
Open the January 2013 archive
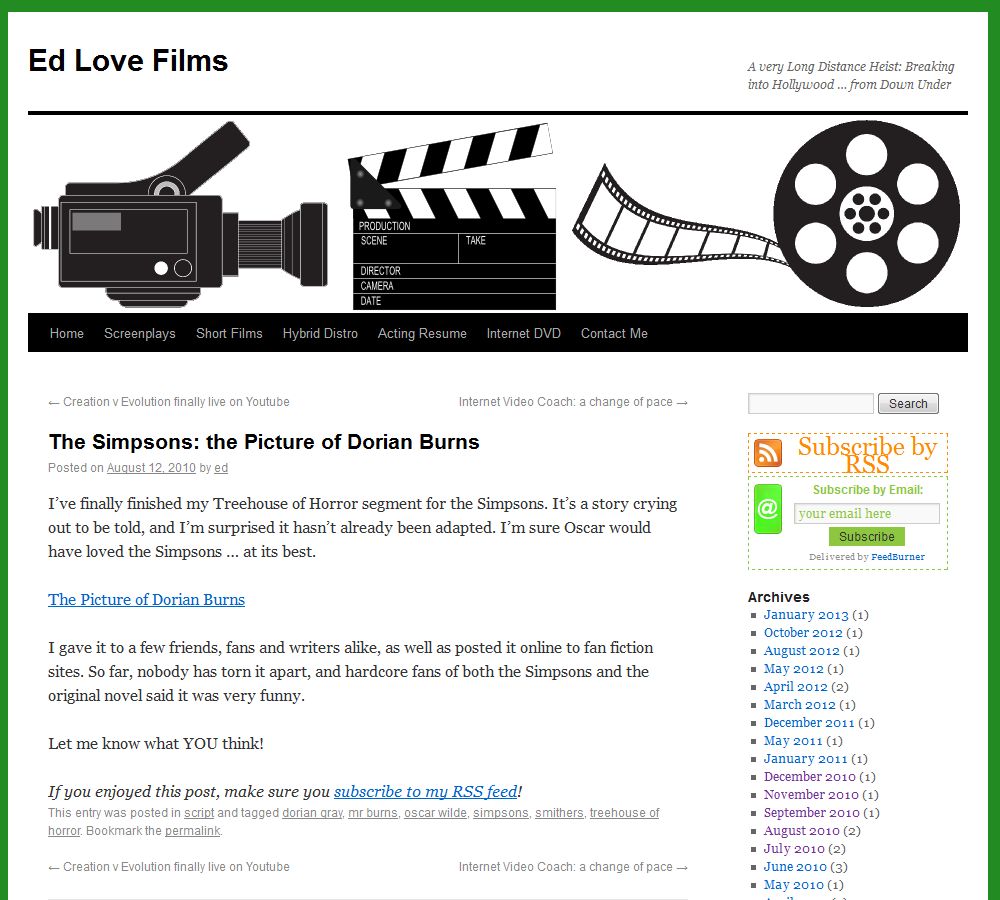point(806,615)
